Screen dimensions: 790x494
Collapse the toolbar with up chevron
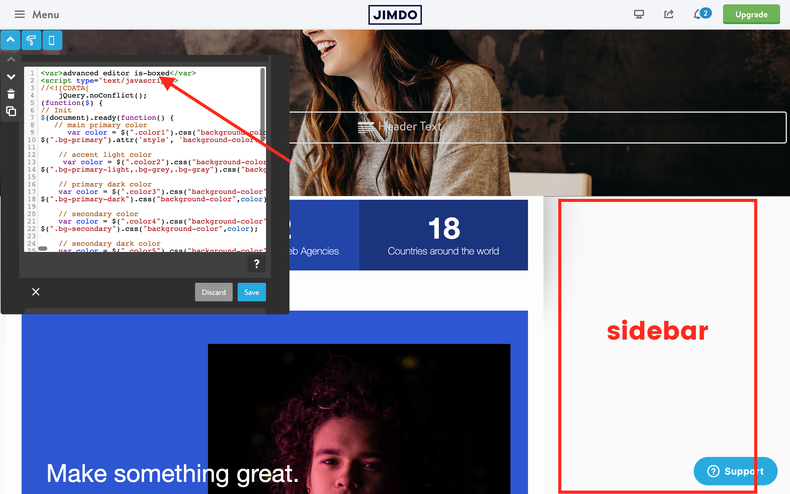point(11,40)
